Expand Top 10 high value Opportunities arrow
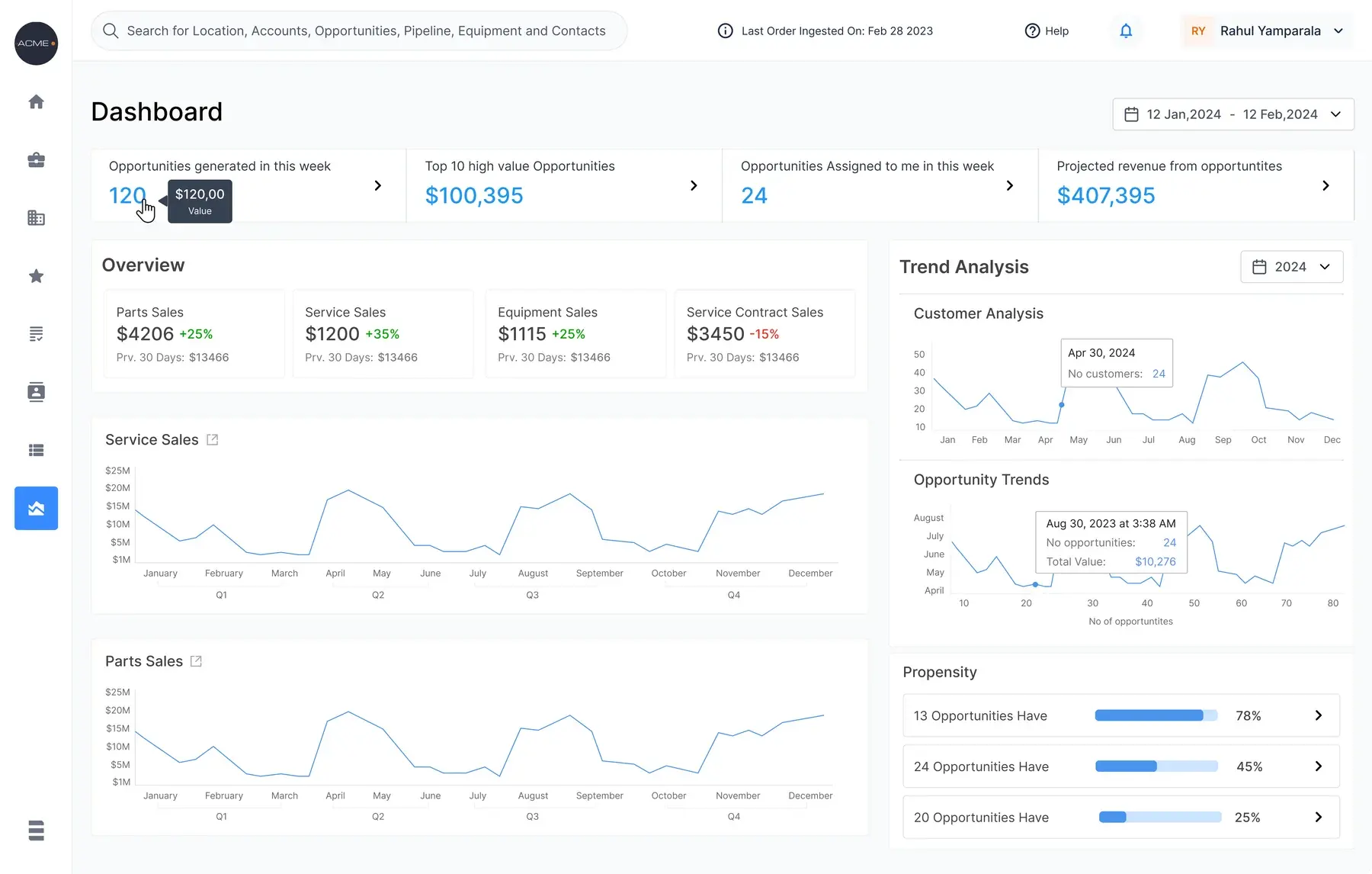The image size is (1372, 874). tap(694, 185)
